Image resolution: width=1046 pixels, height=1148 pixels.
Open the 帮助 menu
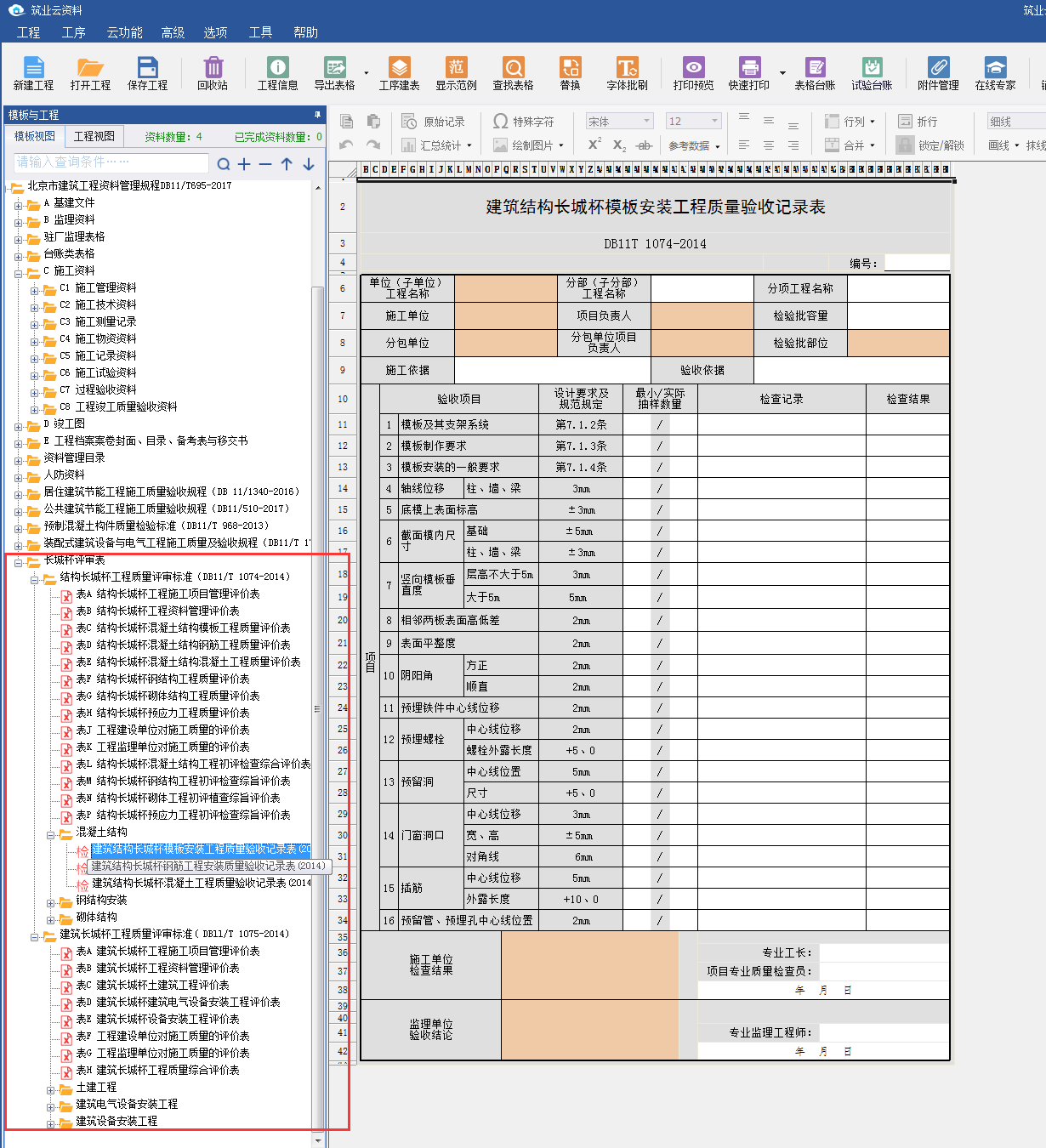pyautogui.click(x=305, y=32)
